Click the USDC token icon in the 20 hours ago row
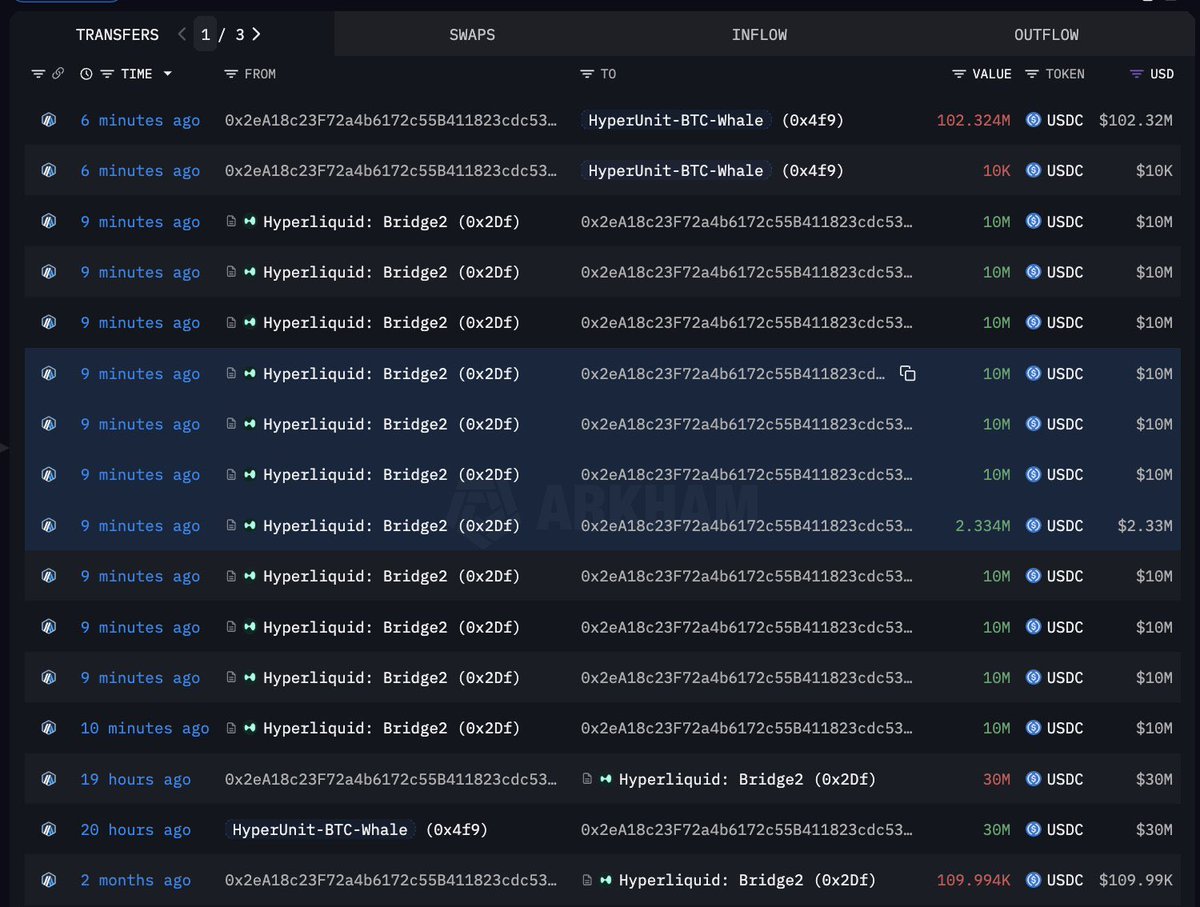Image resolution: width=1200 pixels, height=907 pixels. (x=1033, y=830)
